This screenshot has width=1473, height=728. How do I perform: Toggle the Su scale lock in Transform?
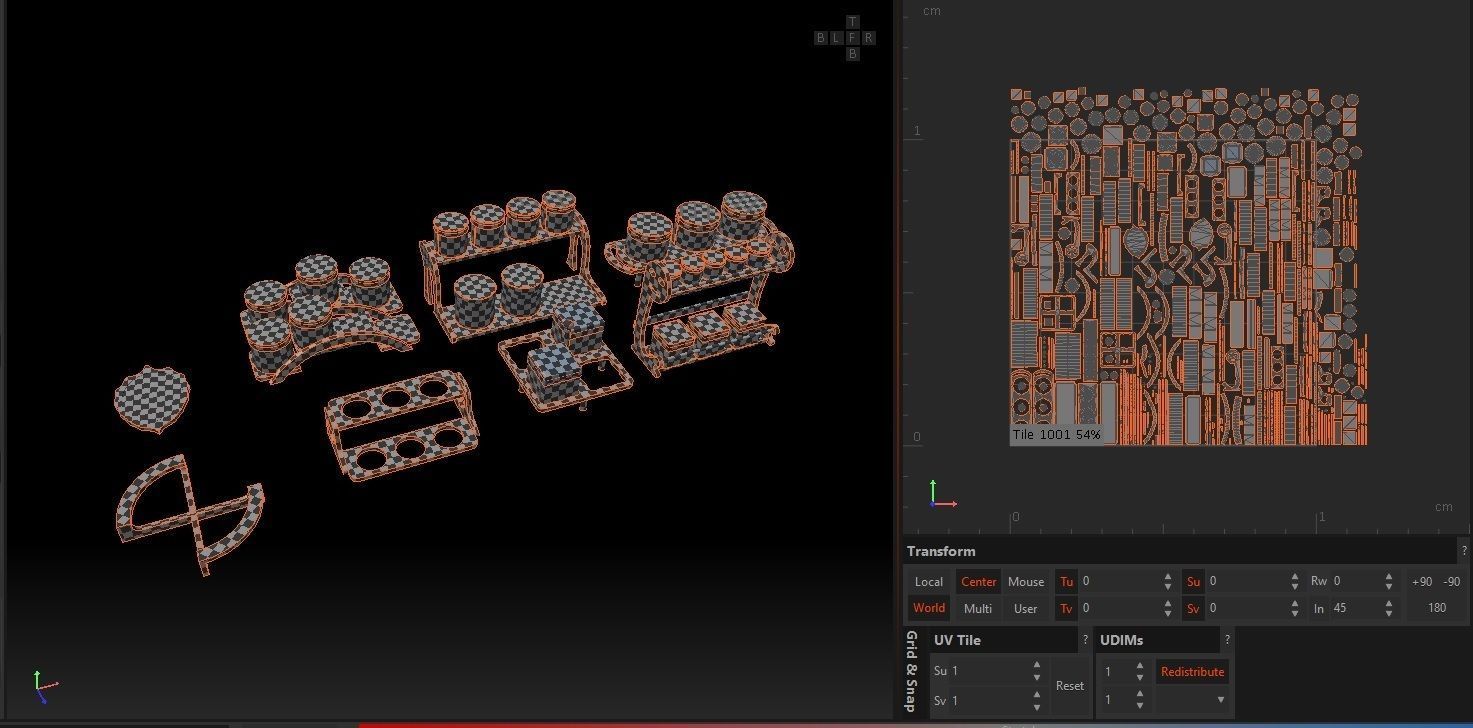coord(1193,582)
